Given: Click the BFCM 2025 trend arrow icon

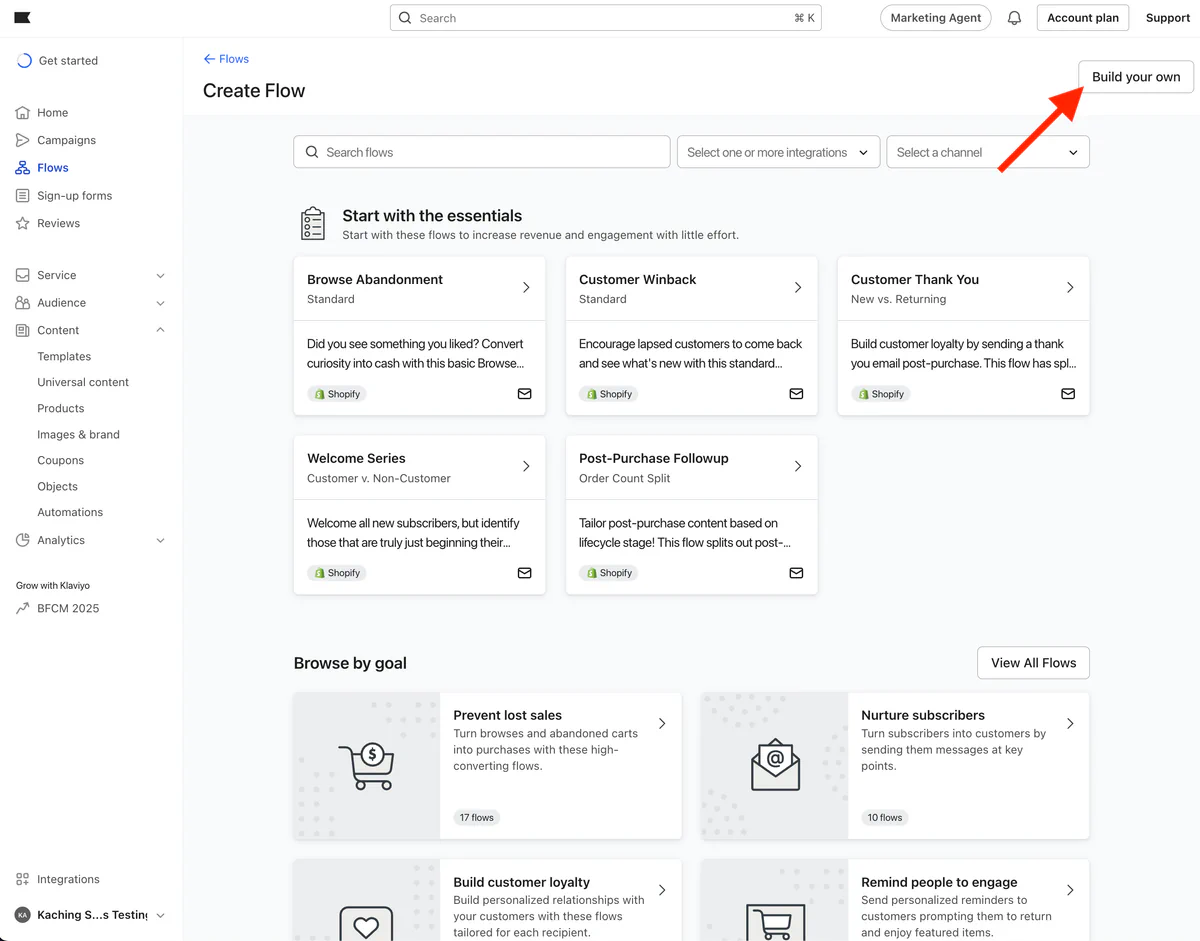Looking at the screenshot, I should (x=23, y=608).
